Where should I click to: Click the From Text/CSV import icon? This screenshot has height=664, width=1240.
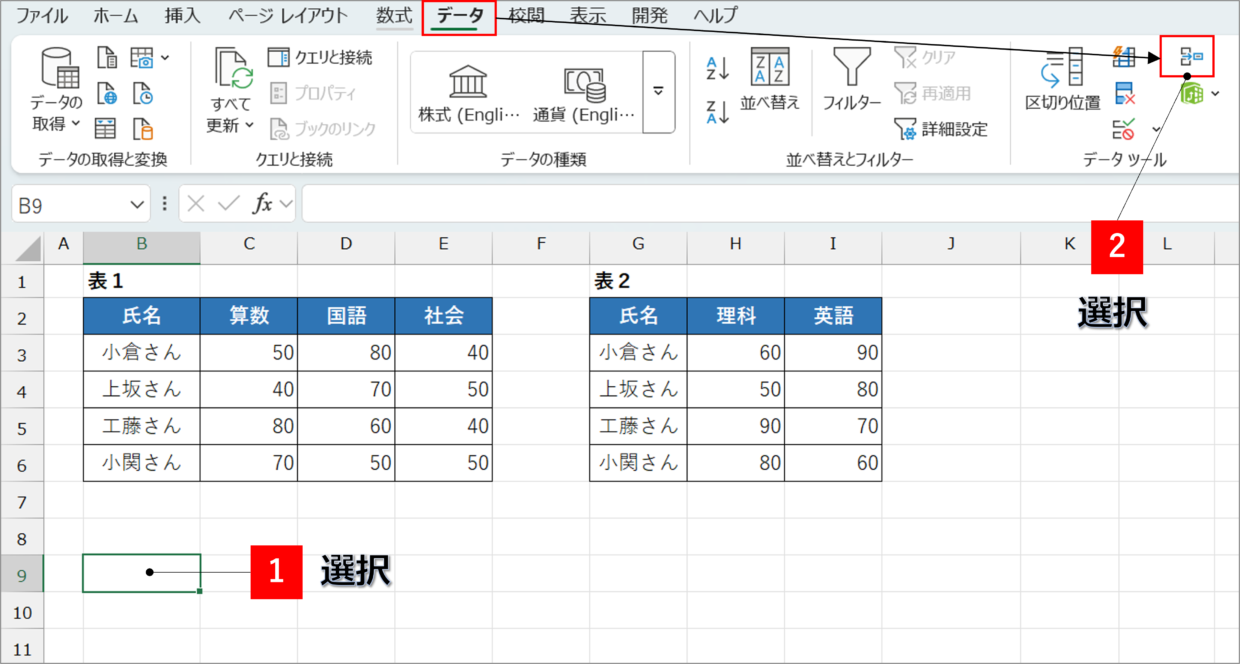[x=107, y=58]
